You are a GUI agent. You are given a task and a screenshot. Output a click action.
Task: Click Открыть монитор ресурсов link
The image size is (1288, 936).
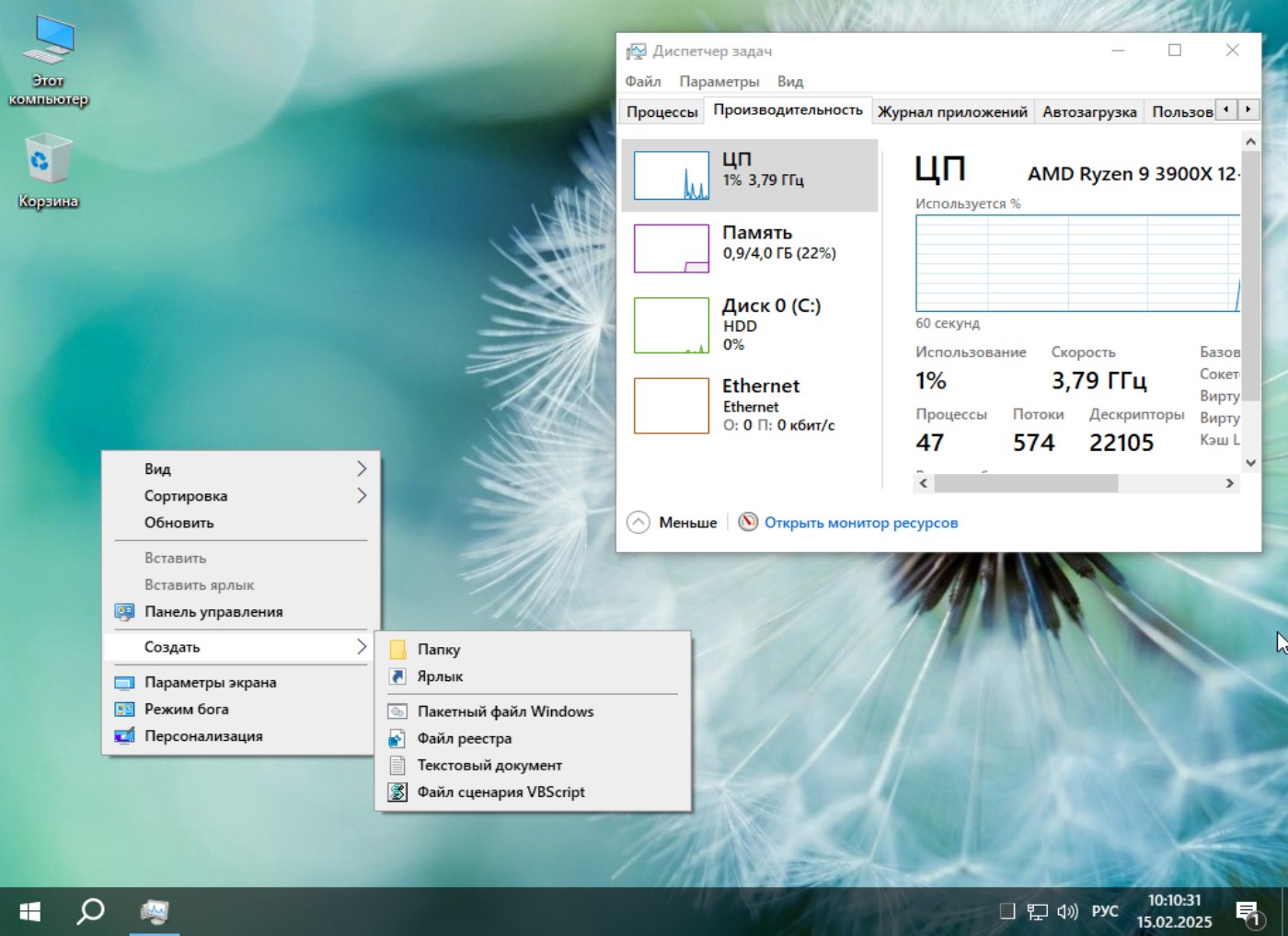[860, 523]
